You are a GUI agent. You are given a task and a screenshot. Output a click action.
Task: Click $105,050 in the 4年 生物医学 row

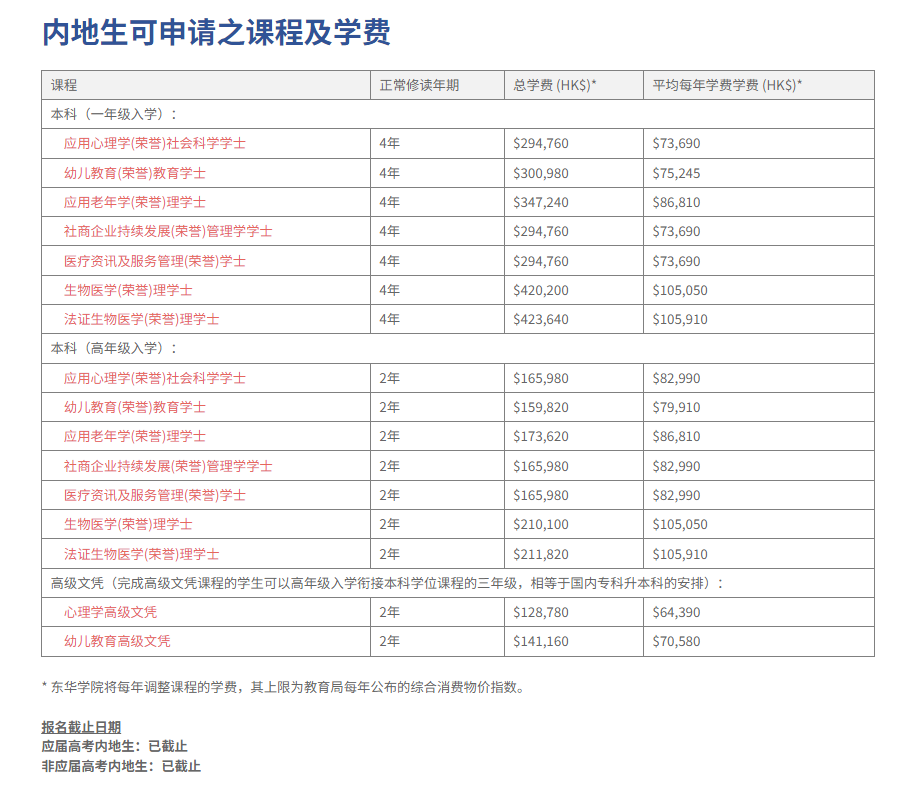pos(680,291)
